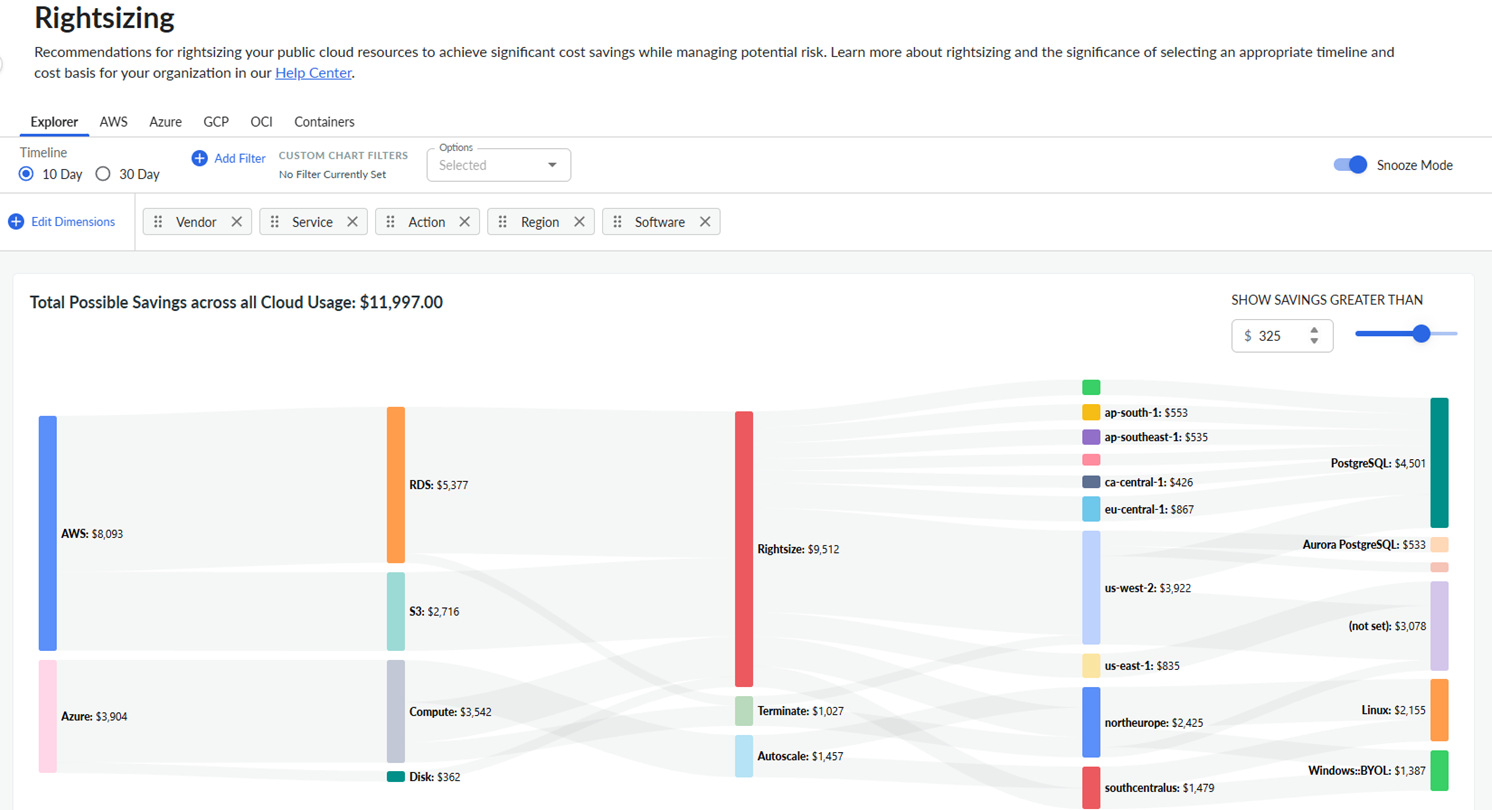Switch to the AWS tab
Screen dimensions: 1492x810
[x=113, y=122]
